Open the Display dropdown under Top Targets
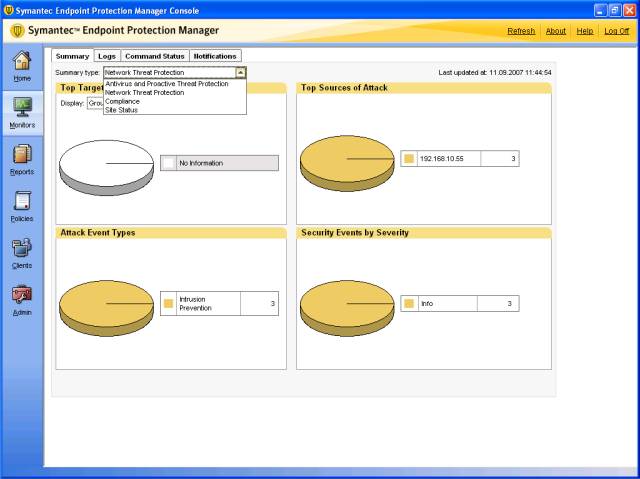The image size is (640, 479). pyautogui.click(x=95, y=103)
